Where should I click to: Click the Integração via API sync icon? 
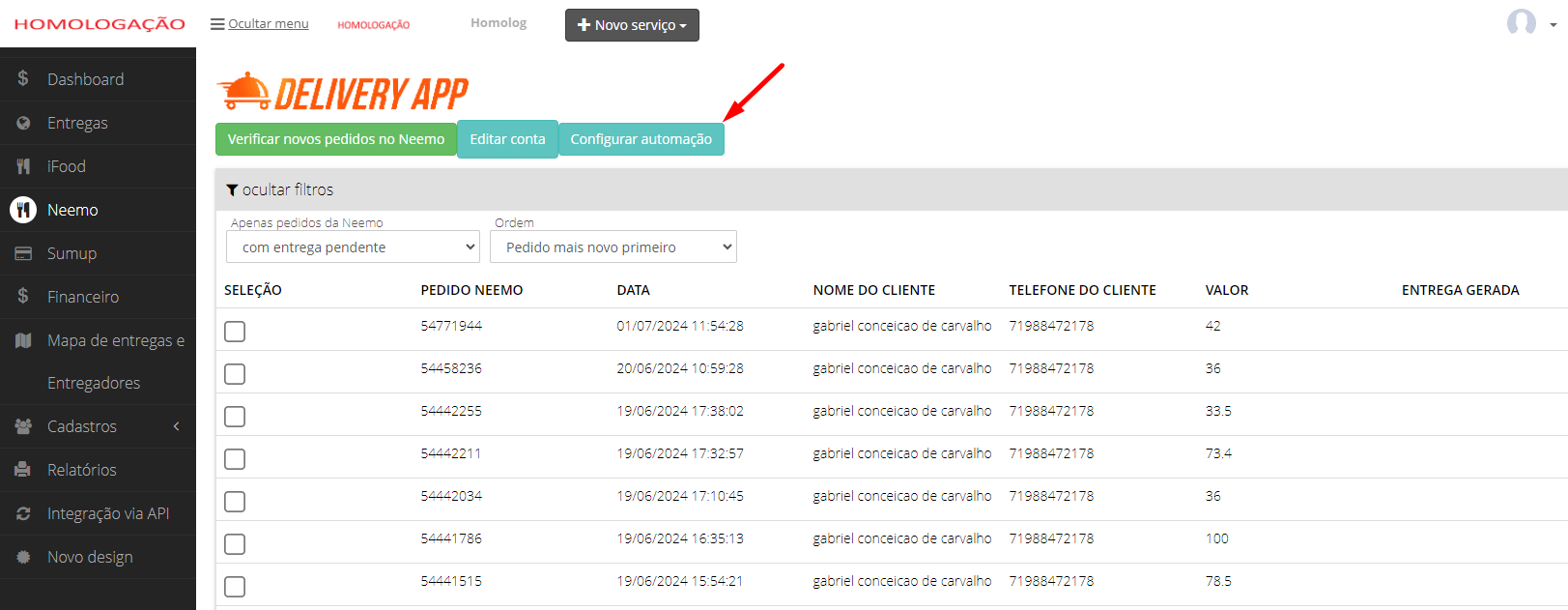pos(23,513)
